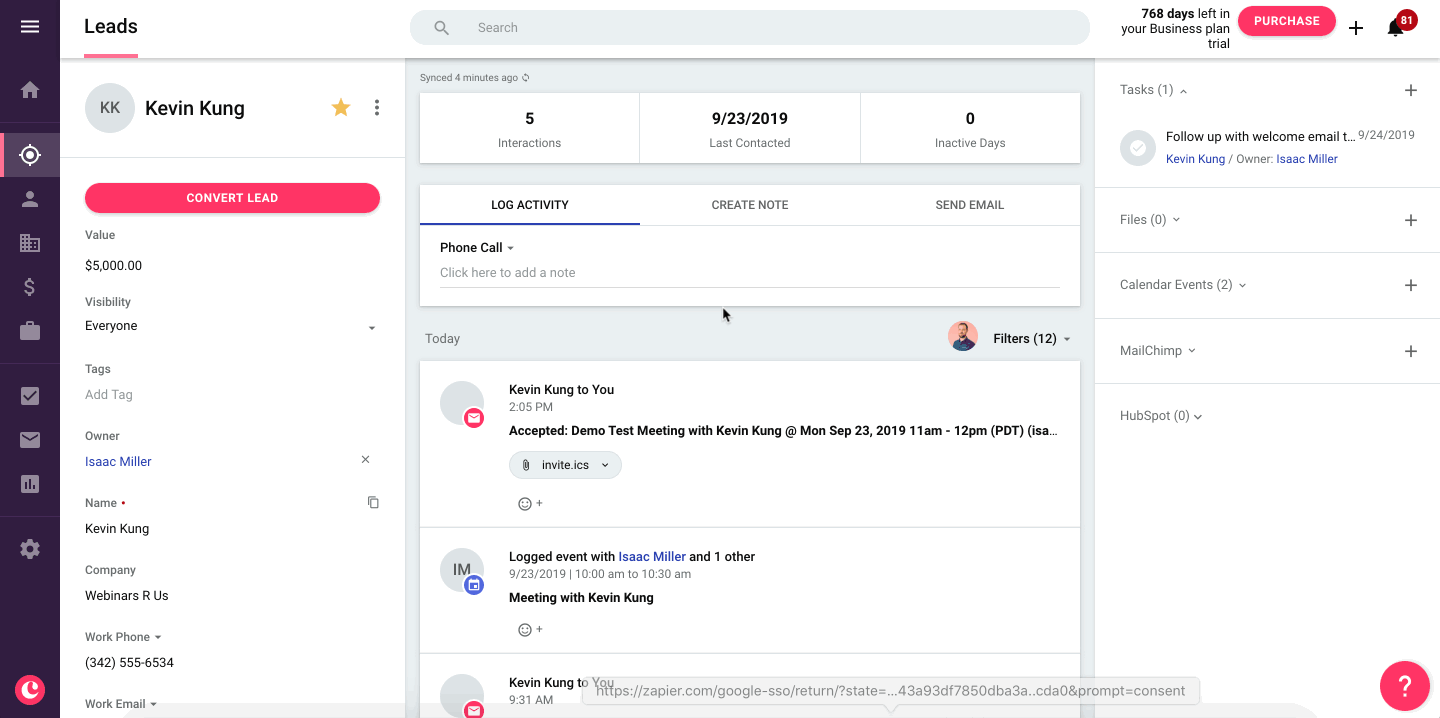Screen dimensions: 1440x718
Task: Open the Visibility Everyone dropdown
Action: pos(232,326)
